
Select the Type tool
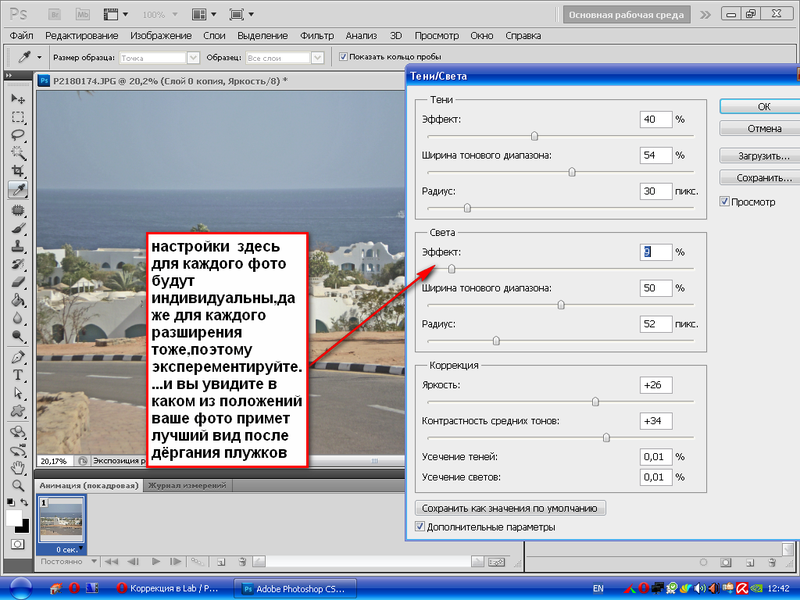pyautogui.click(x=18, y=375)
